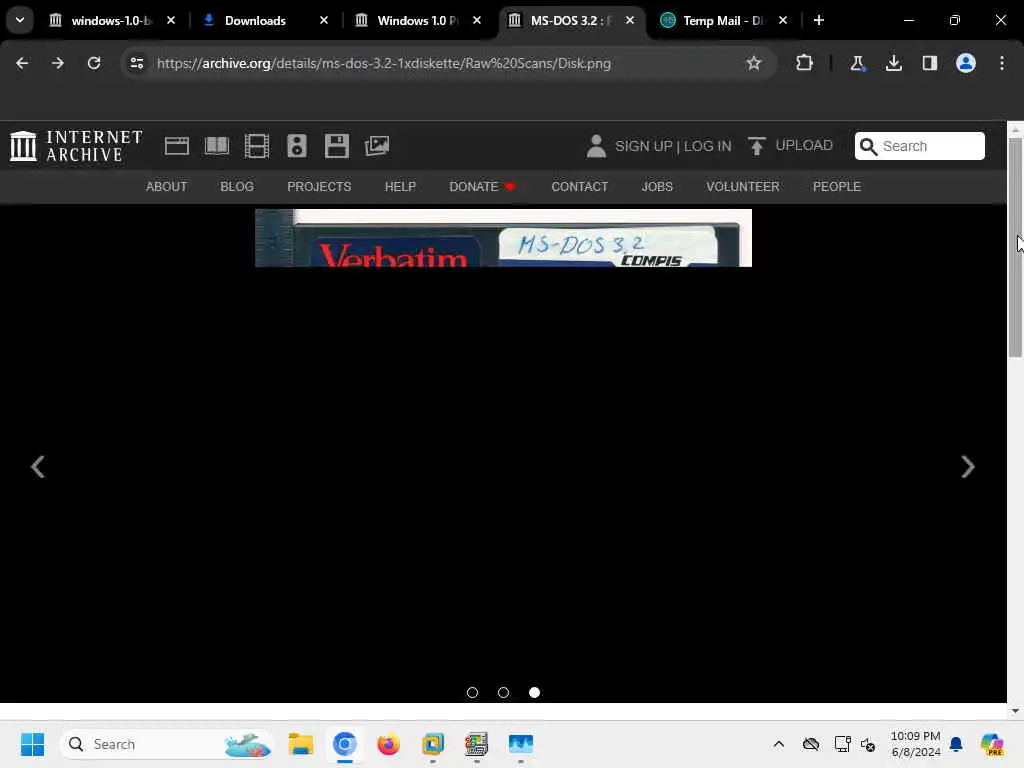
Task: Click the UPLOAD link
Action: 804,146
